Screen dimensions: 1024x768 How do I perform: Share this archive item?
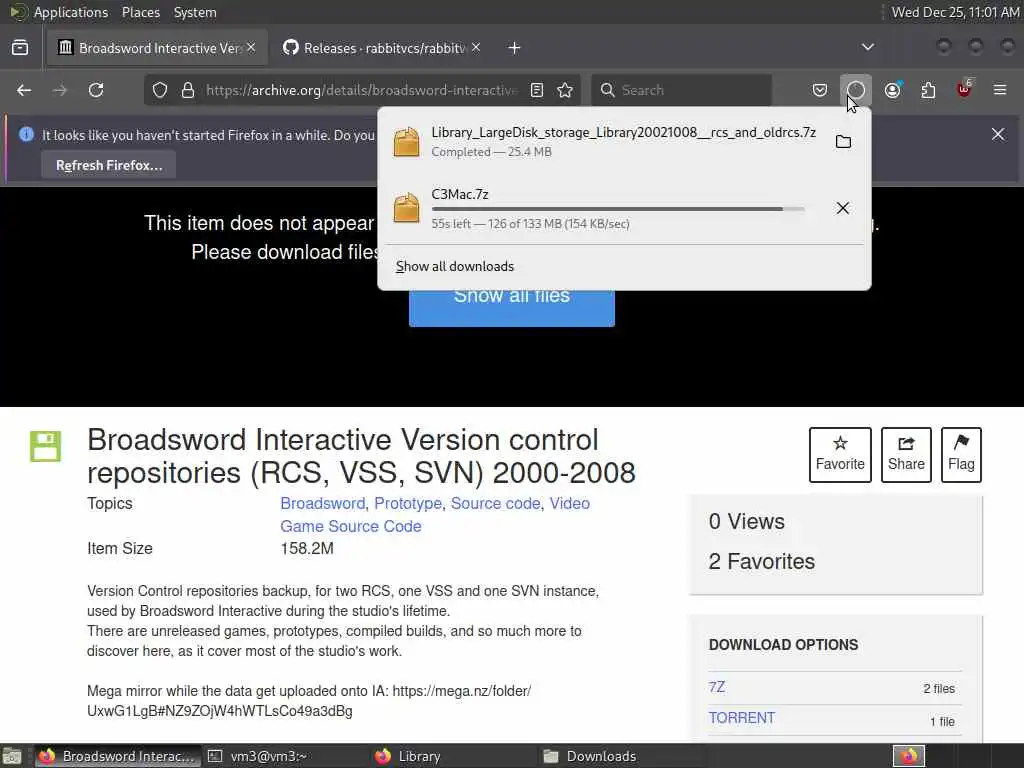(906, 455)
